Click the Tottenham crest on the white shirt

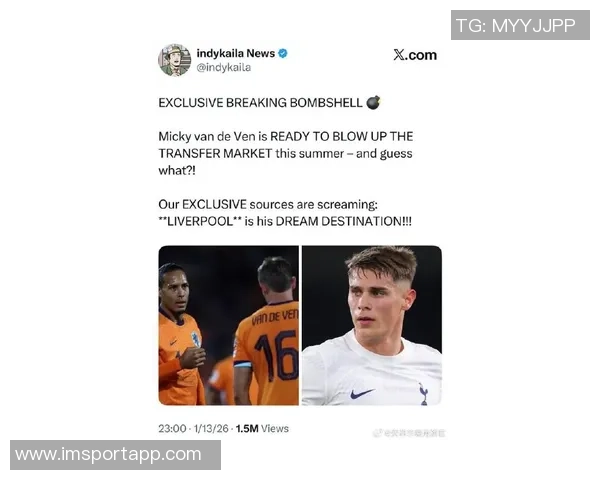pyautogui.click(x=423, y=394)
